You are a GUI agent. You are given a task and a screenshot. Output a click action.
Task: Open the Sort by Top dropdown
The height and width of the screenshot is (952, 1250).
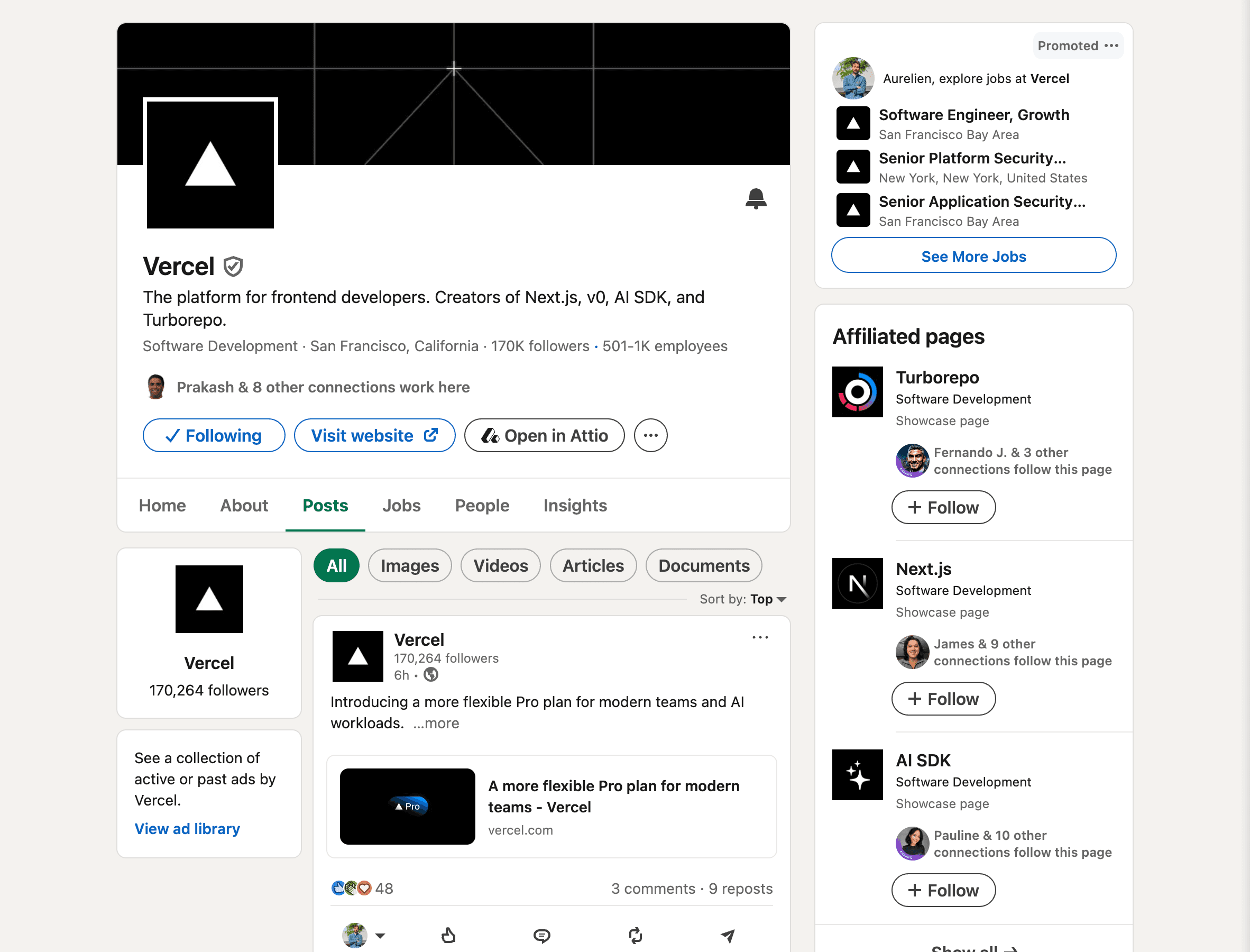pyautogui.click(x=742, y=600)
